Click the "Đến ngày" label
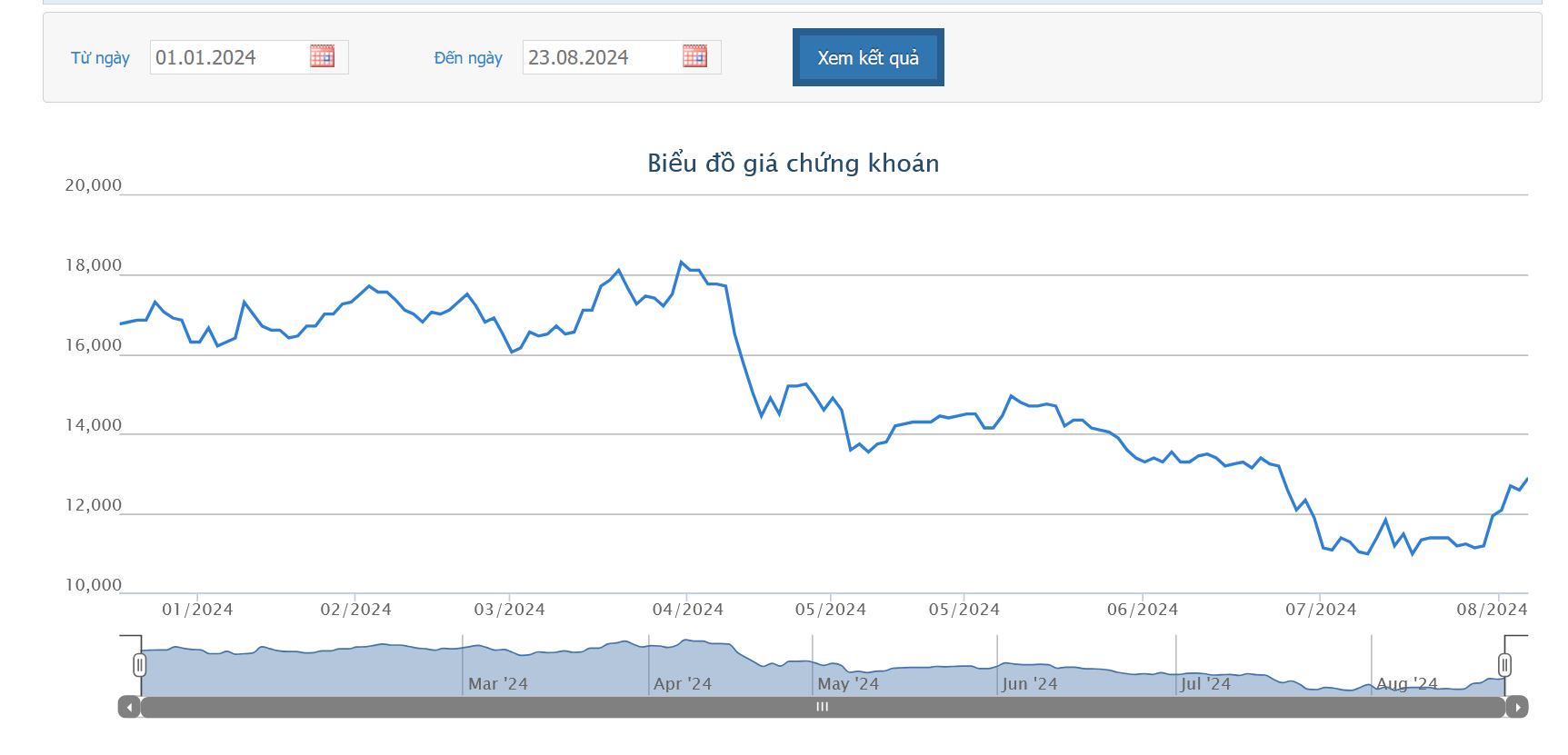 pos(468,58)
